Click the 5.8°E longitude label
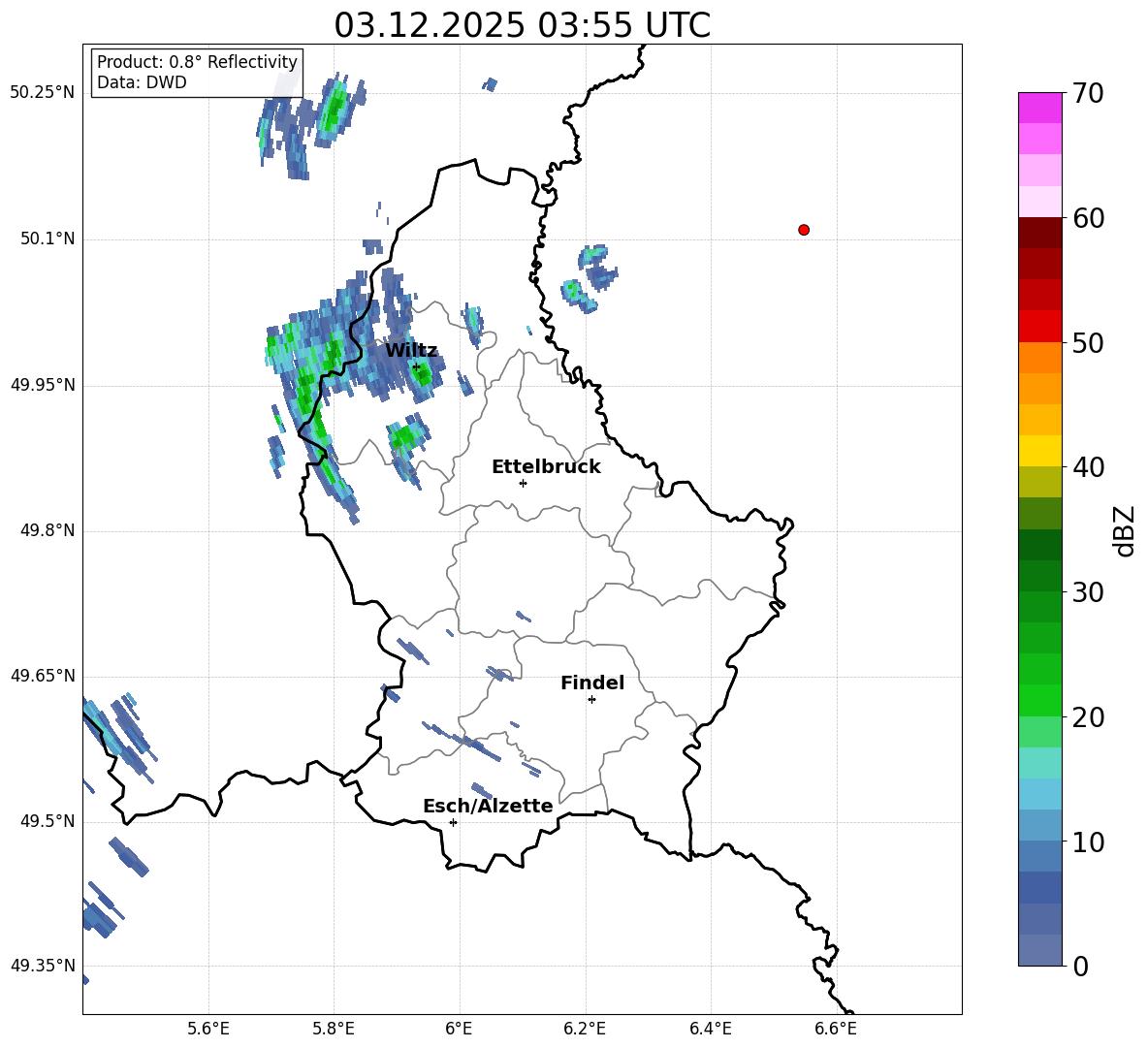Image resolution: width=1148 pixels, height=1048 pixels. click(334, 1029)
